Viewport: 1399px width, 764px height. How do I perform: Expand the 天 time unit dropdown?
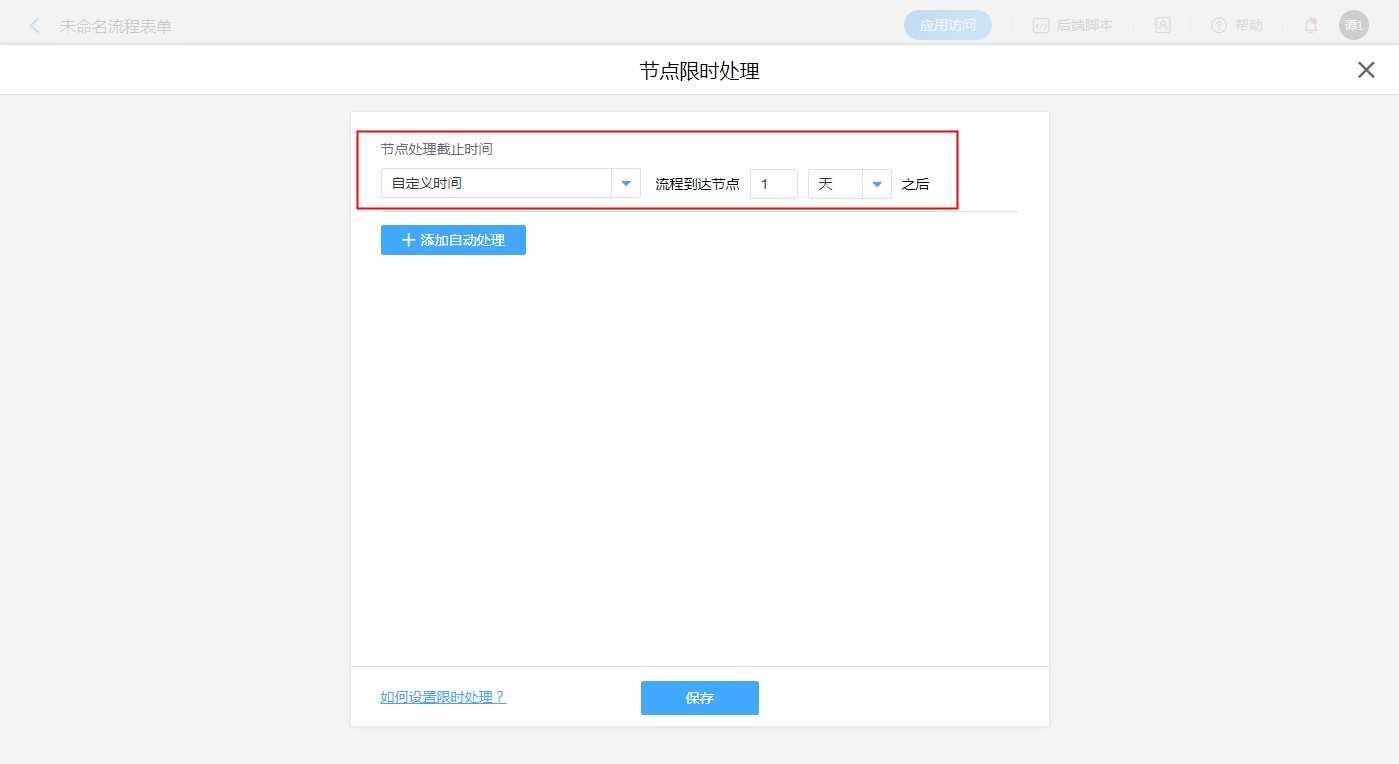[x=835, y=184]
